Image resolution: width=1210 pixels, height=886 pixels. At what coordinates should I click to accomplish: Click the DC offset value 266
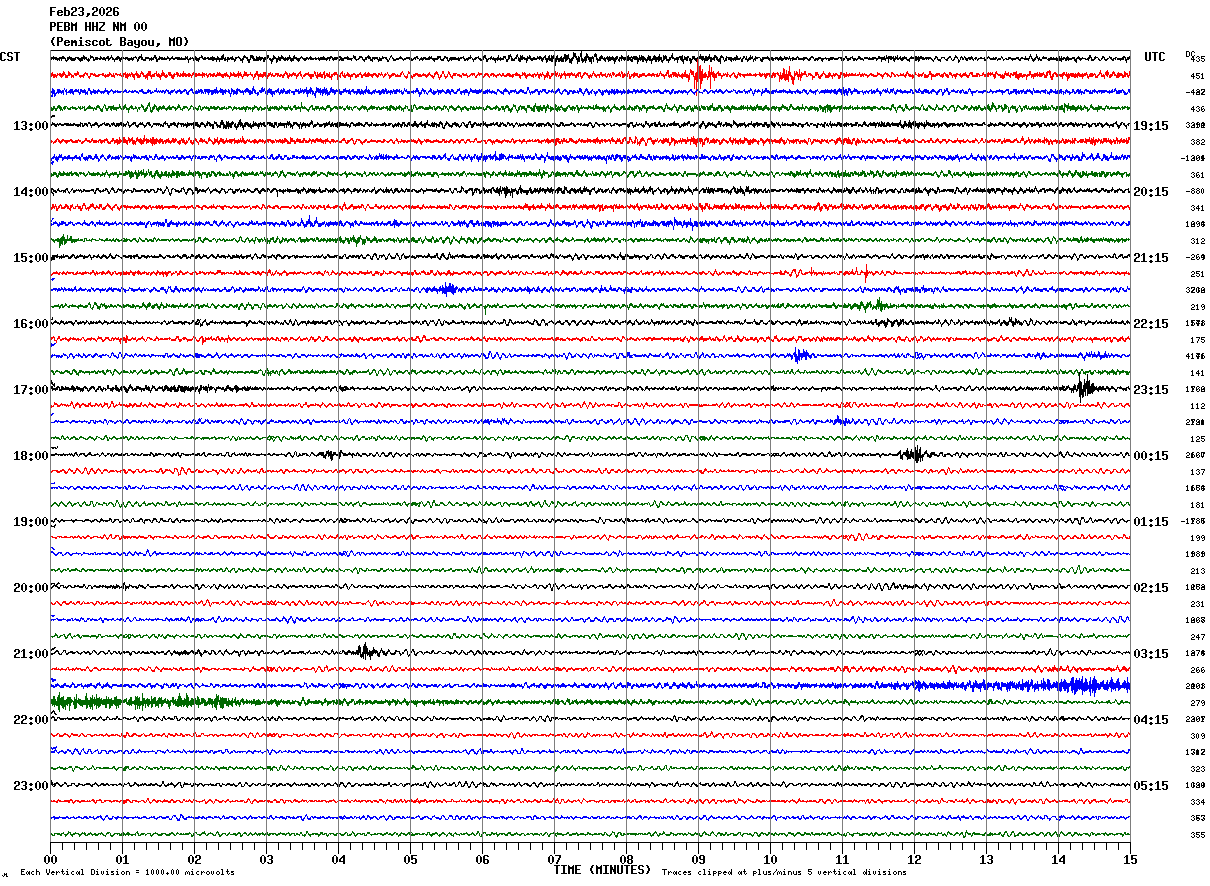(1197, 670)
